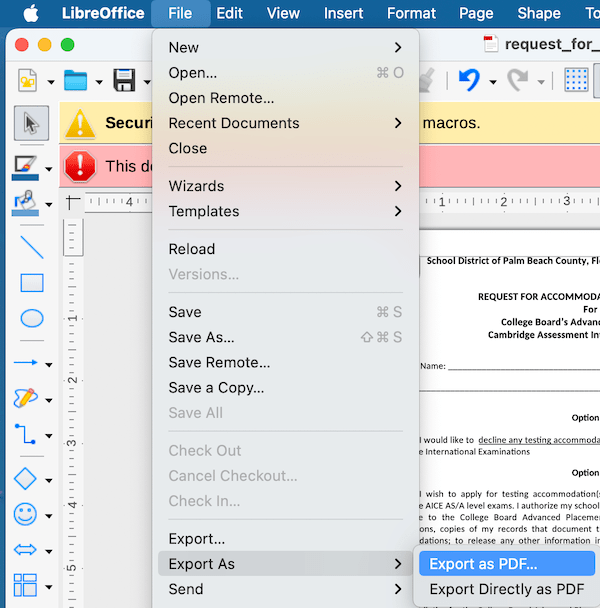Open the Save icon dropdown arrow

(x=147, y=82)
